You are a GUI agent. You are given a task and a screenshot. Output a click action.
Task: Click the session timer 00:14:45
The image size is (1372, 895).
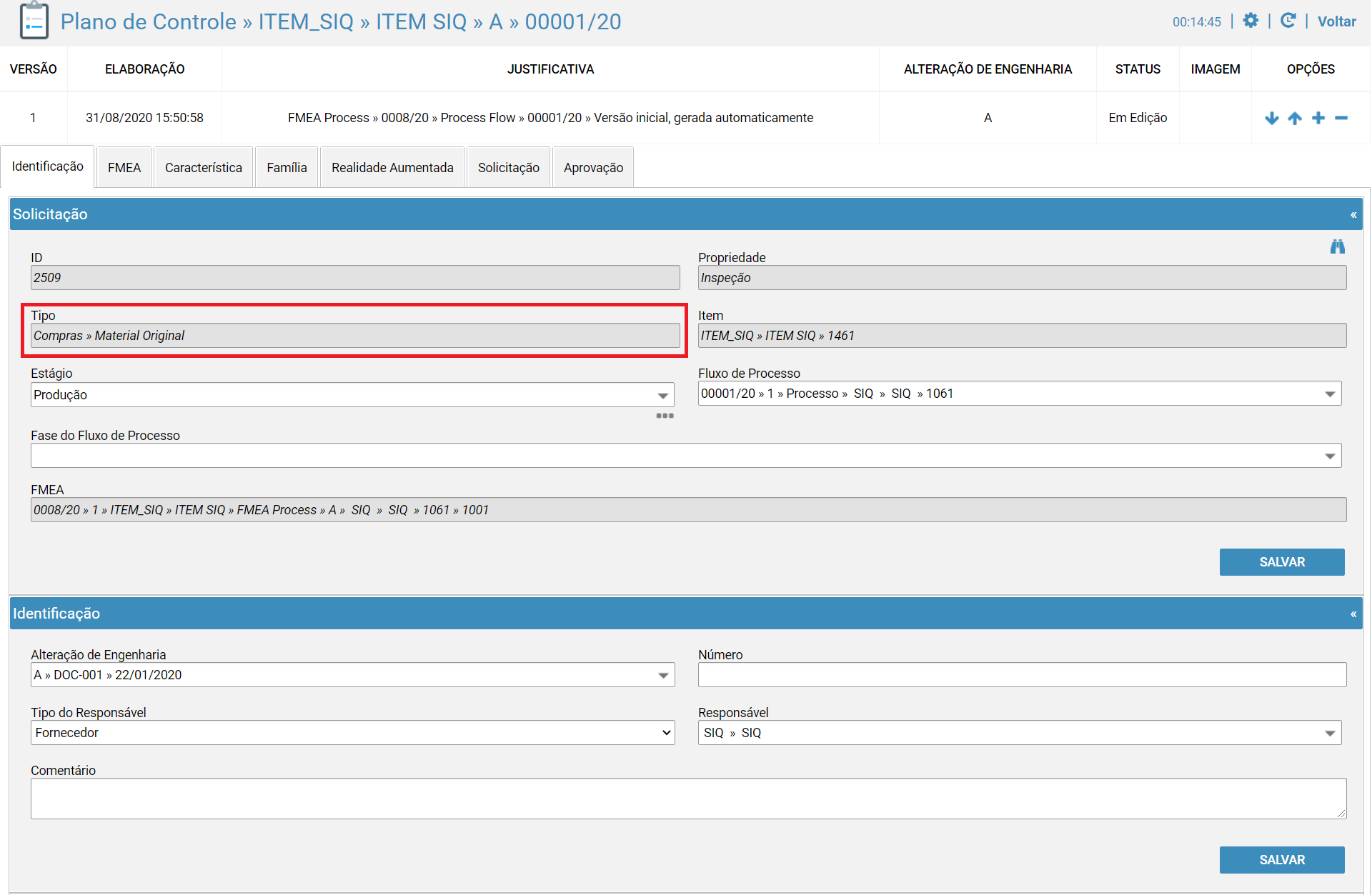[x=1197, y=22]
